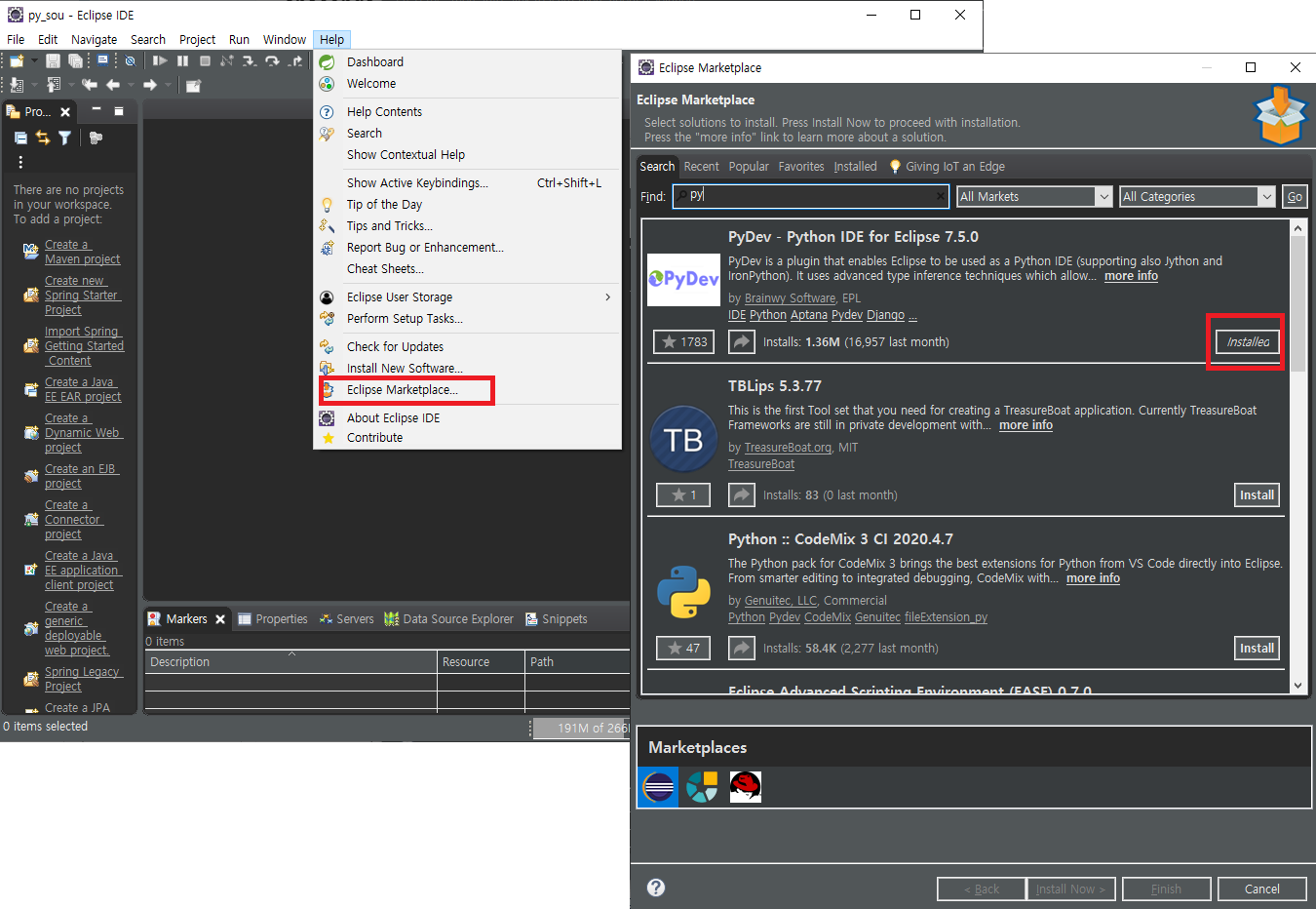Open Brainwy Software link
The image size is (1316, 909).
[x=790, y=298]
